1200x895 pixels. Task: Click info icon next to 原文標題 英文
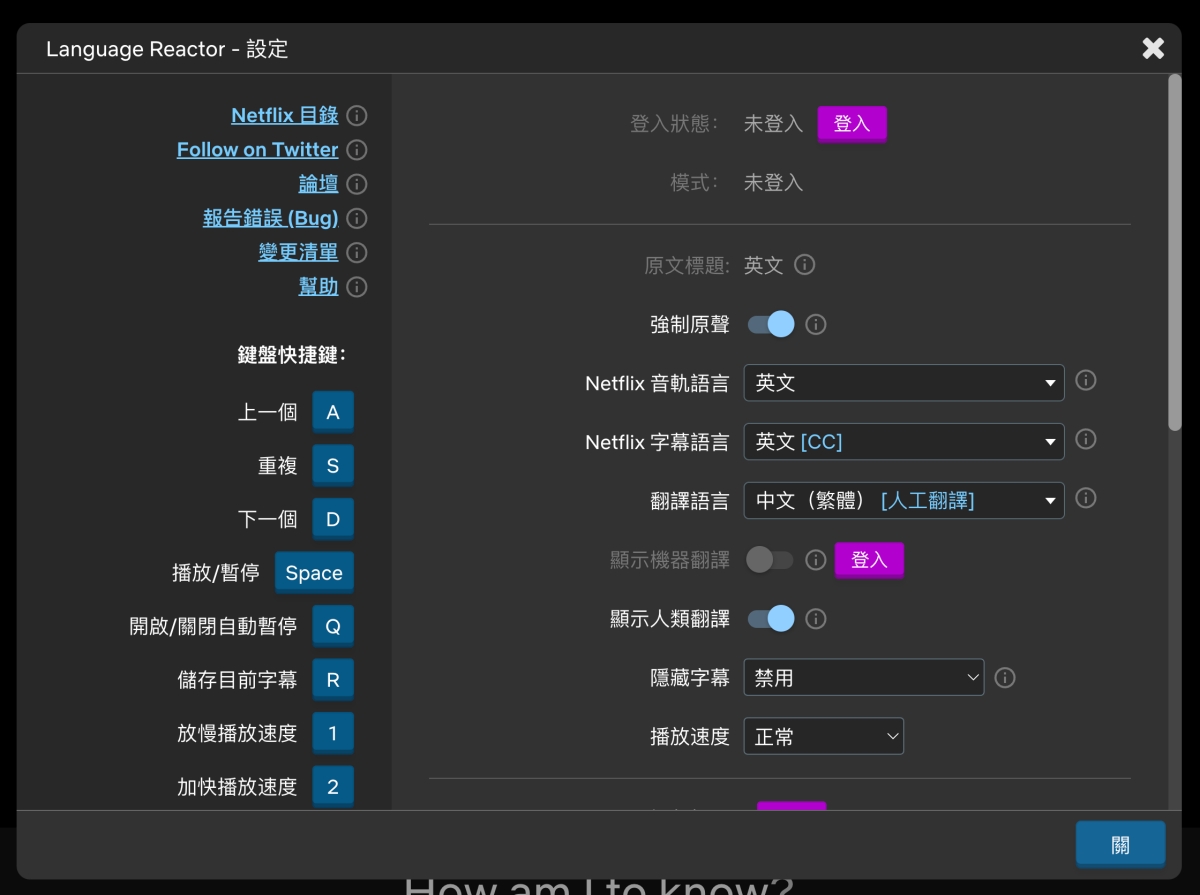pos(804,265)
